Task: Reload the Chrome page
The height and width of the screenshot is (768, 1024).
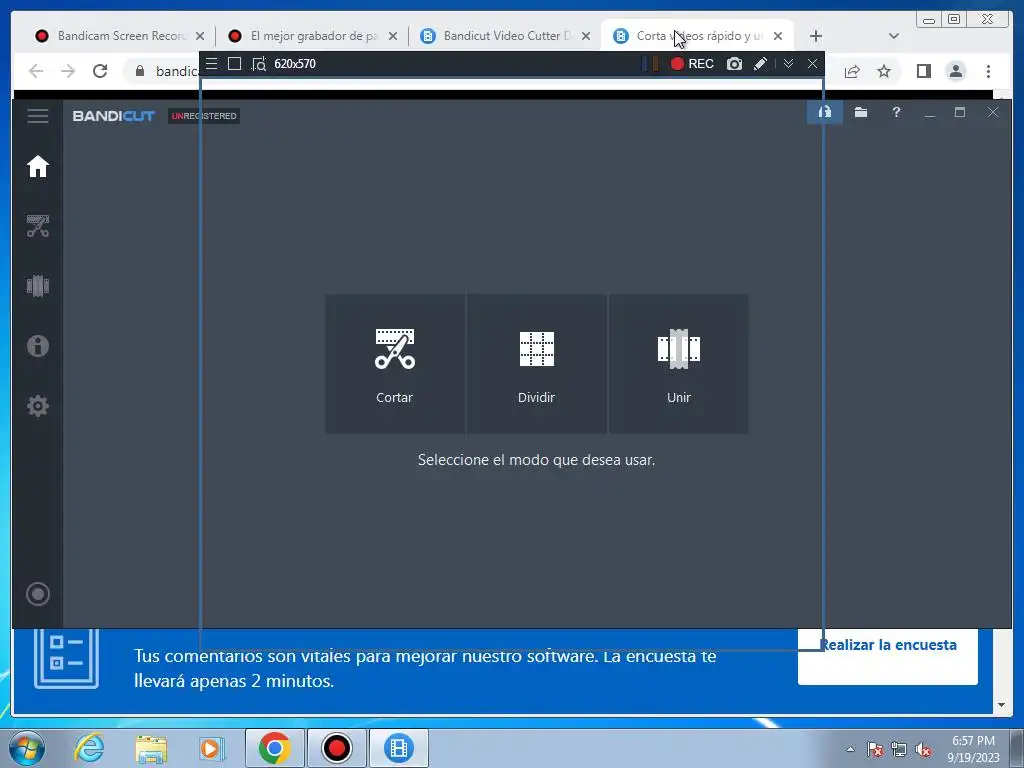Action: [x=100, y=71]
